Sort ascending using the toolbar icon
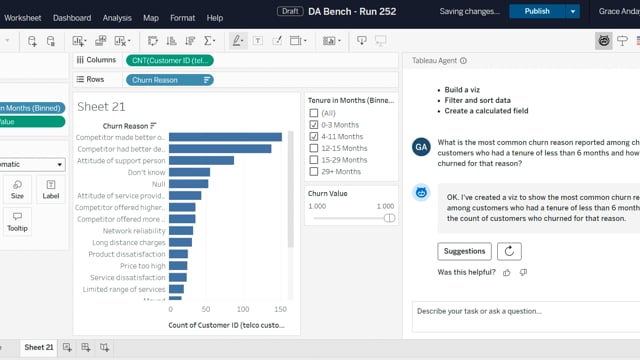 pos(171,41)
